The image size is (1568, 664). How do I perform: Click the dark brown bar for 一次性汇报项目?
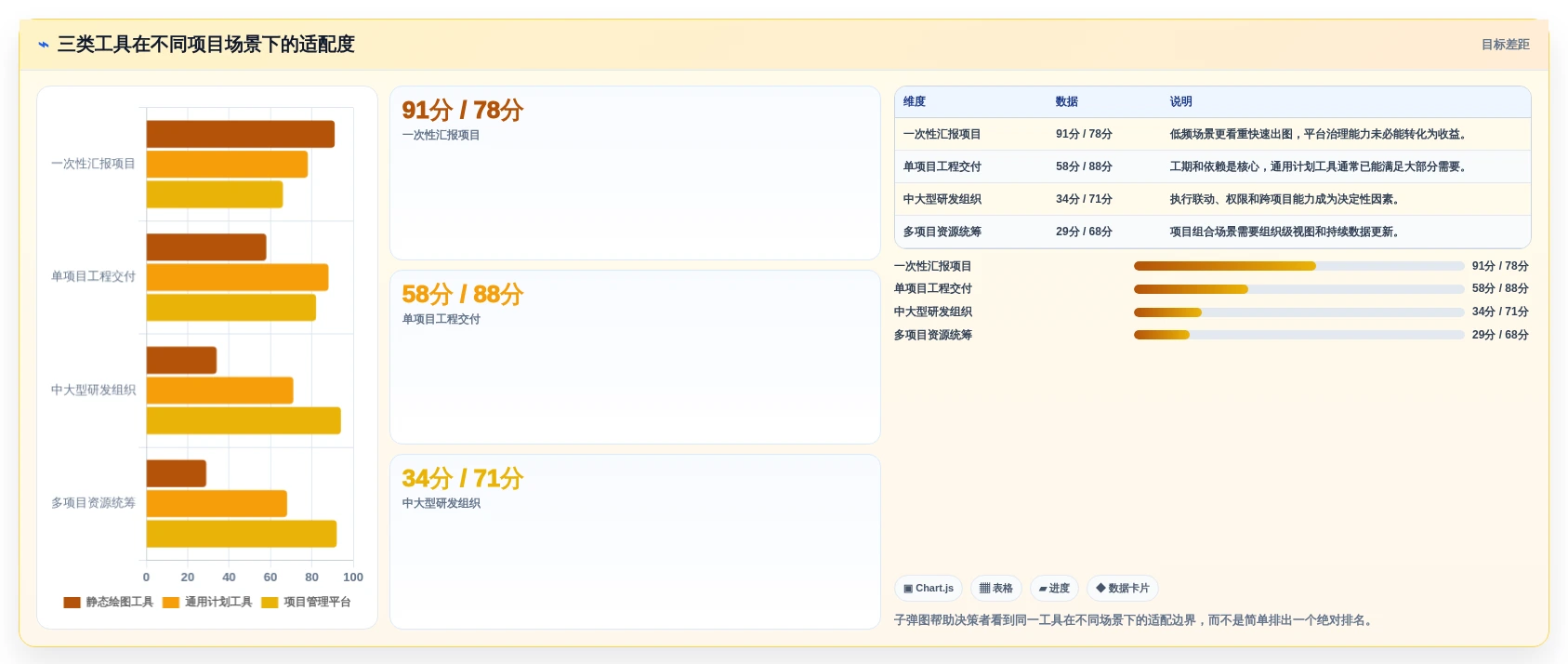(x=241, y=134)
